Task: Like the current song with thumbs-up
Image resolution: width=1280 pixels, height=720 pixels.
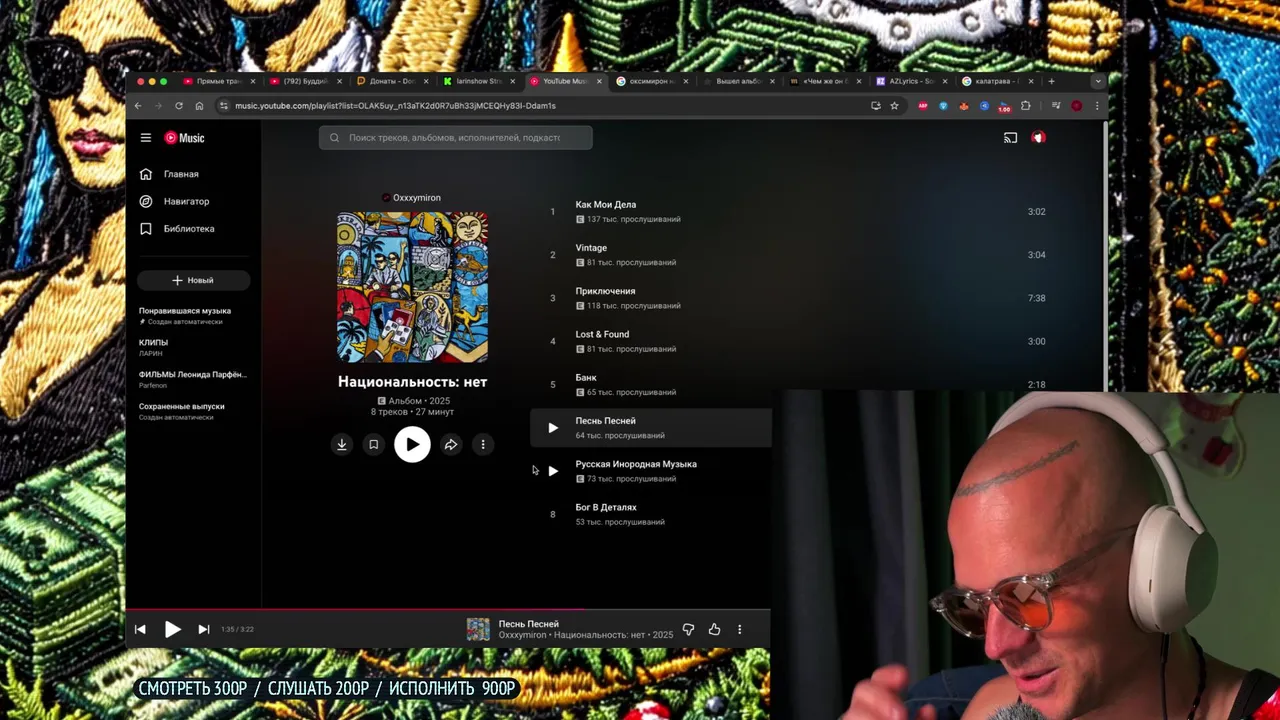Action: (x=714, y=629)
